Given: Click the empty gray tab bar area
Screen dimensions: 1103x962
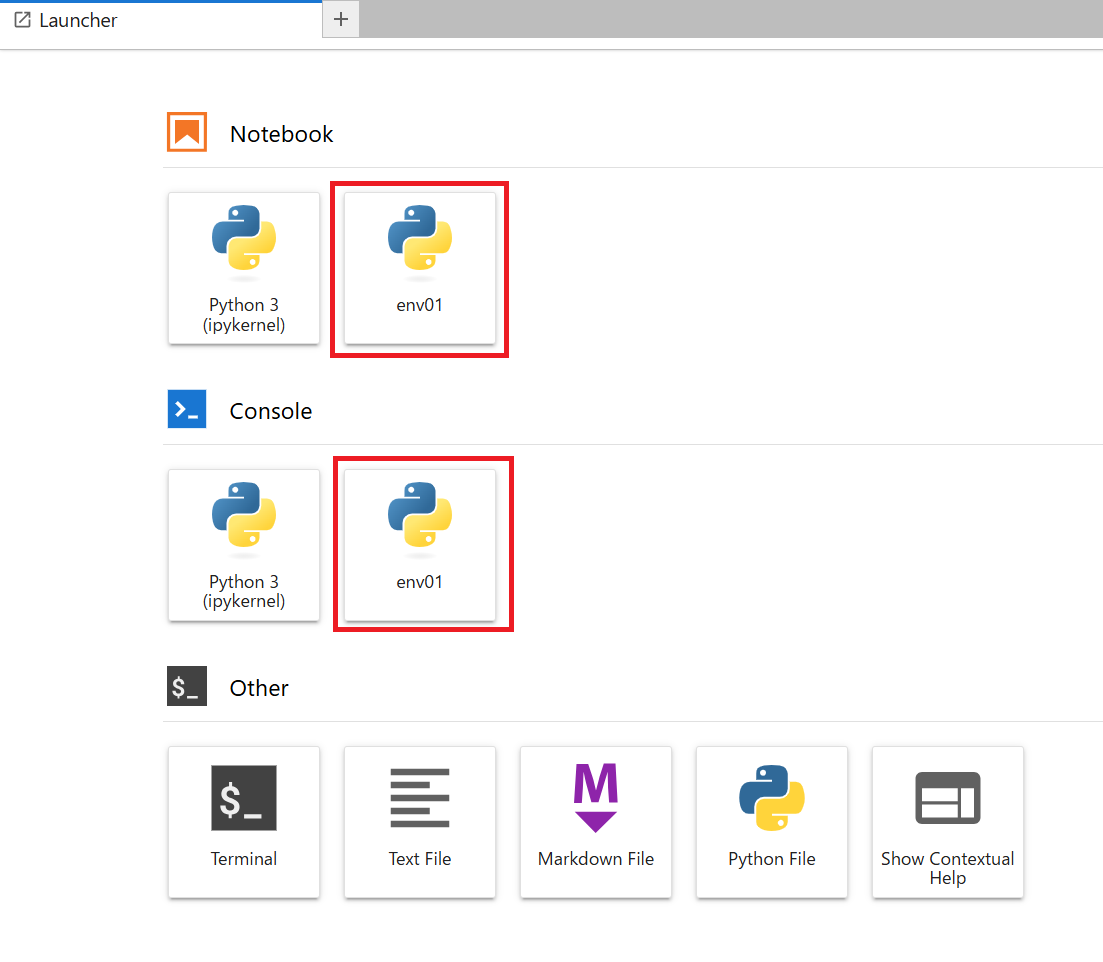Looking at the screenshot, I should [730, 19].
